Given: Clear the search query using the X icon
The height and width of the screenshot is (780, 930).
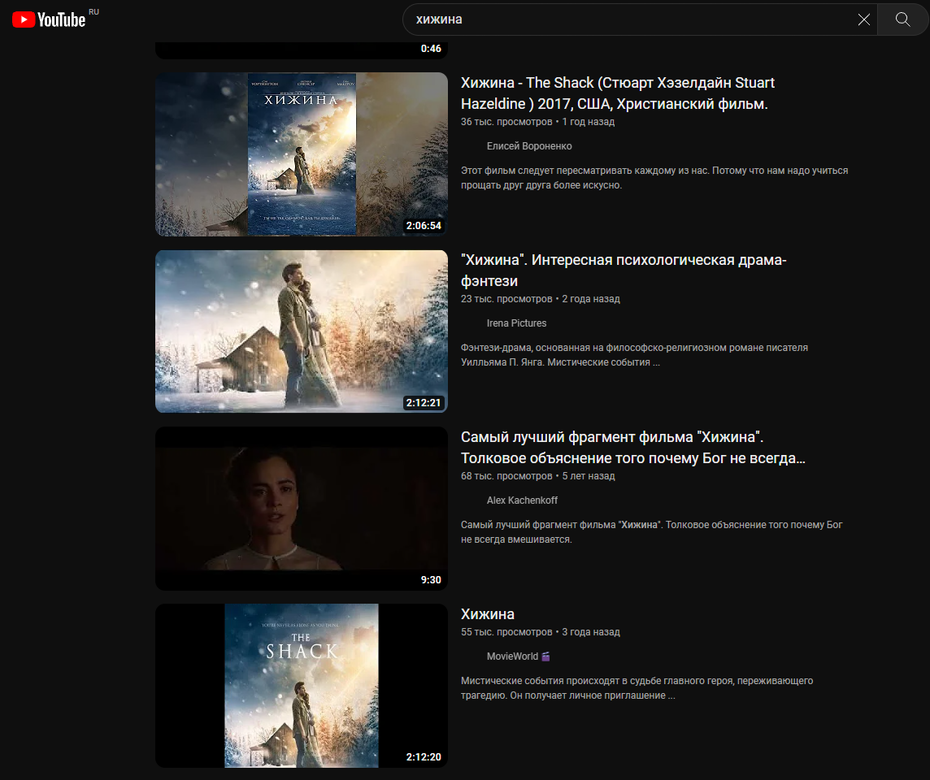Looking at the screenshot, I should tap(864, 19).
